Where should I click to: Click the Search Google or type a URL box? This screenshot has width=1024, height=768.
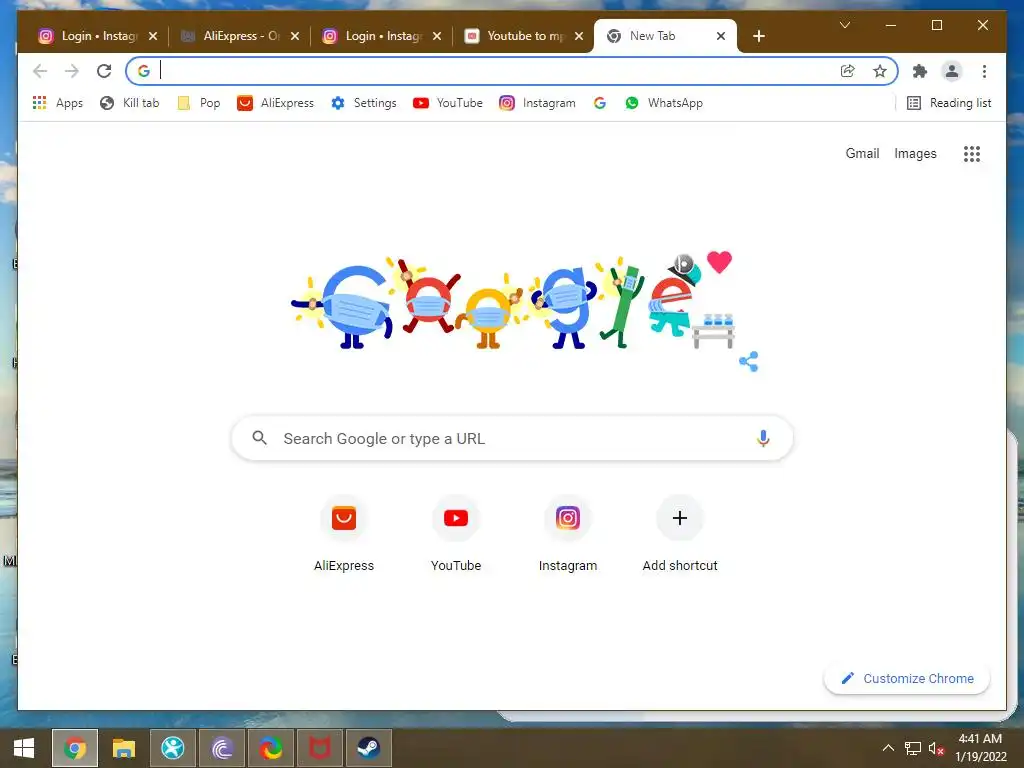point(512,438)
